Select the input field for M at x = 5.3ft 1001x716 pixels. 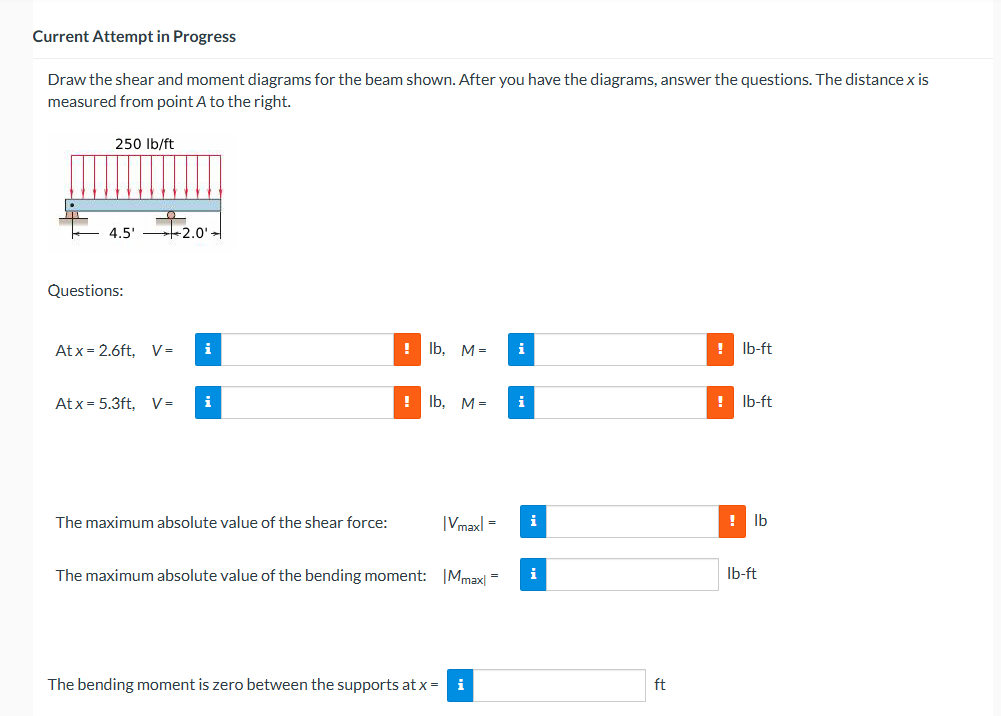tap(618, 402)
